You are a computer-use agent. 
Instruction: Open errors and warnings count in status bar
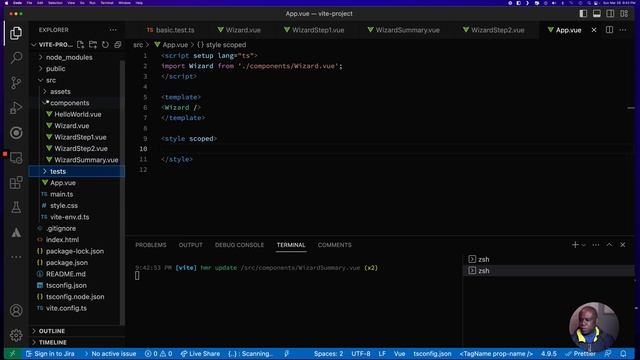[158, 354]
